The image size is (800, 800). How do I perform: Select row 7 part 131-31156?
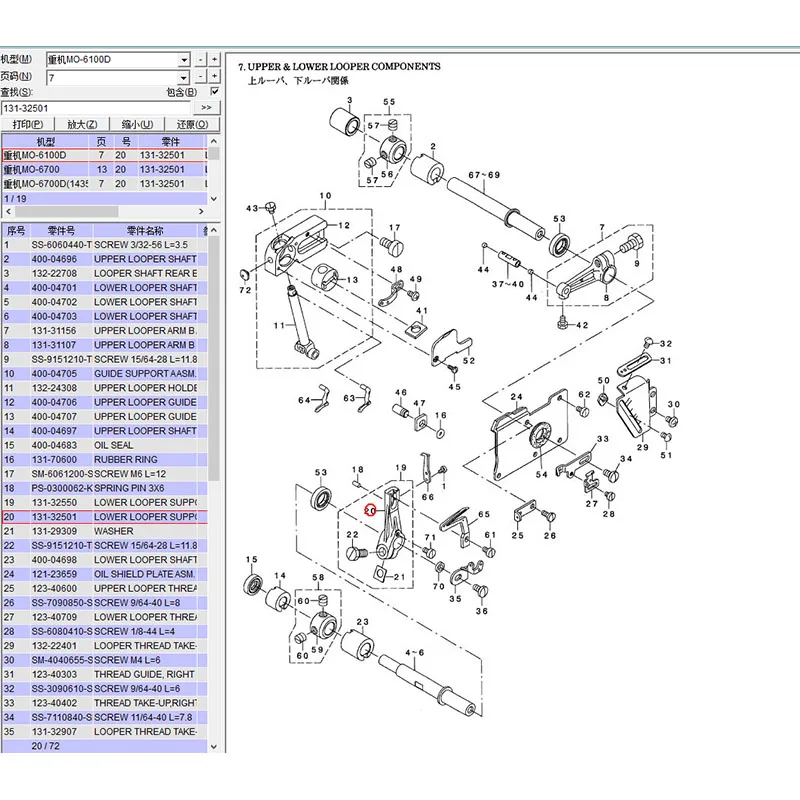(104, 331)
